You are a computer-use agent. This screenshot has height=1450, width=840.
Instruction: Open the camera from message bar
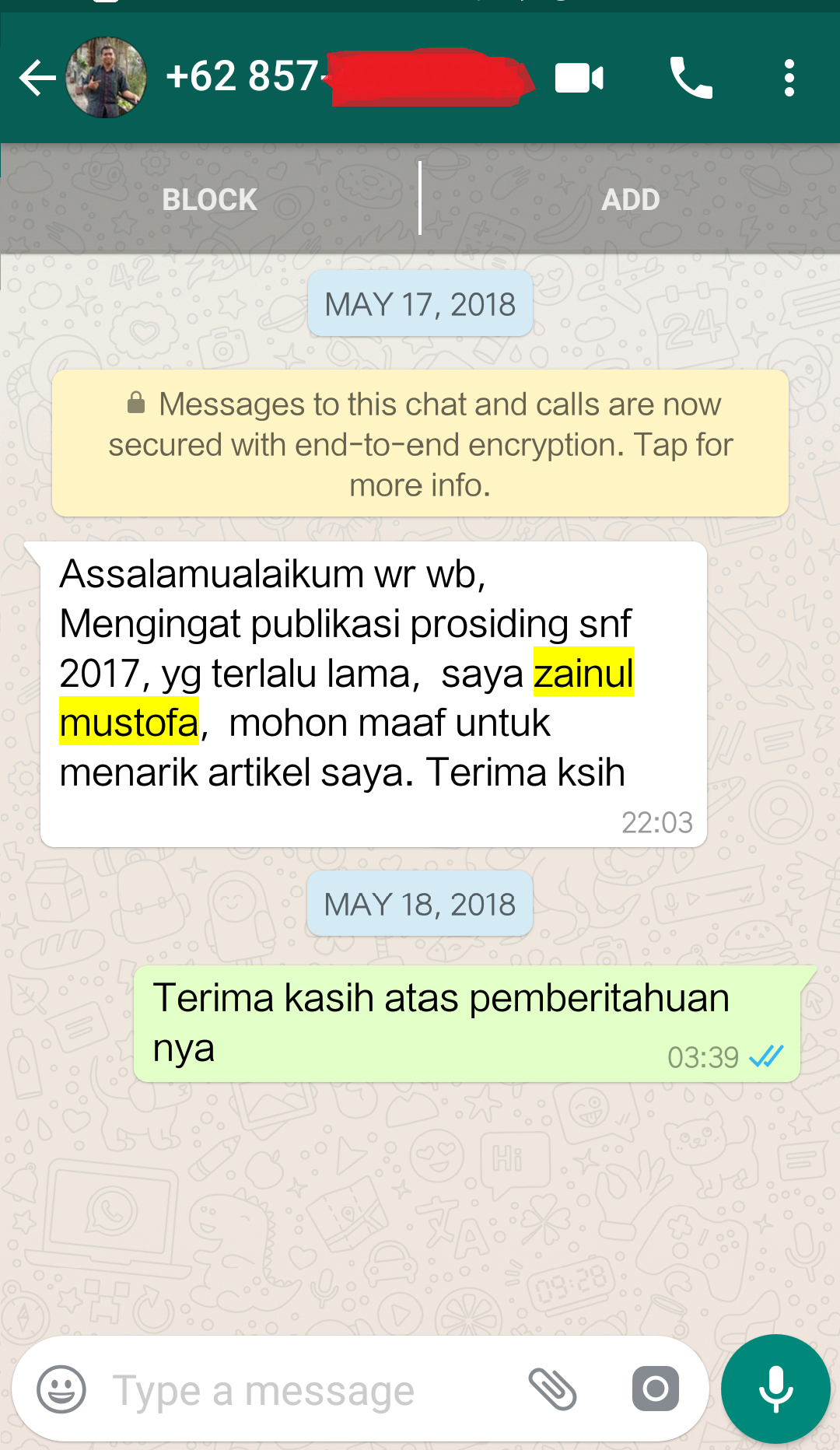[656, 1389]
